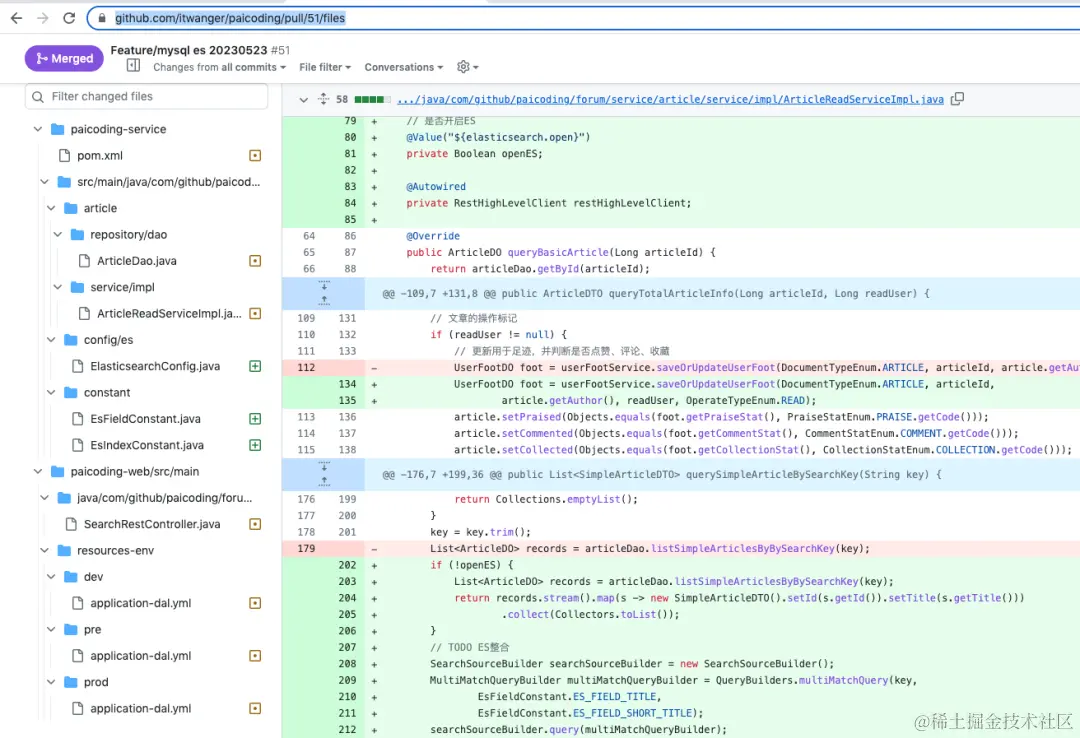Open the Conversations dropdown

[404, 67]
